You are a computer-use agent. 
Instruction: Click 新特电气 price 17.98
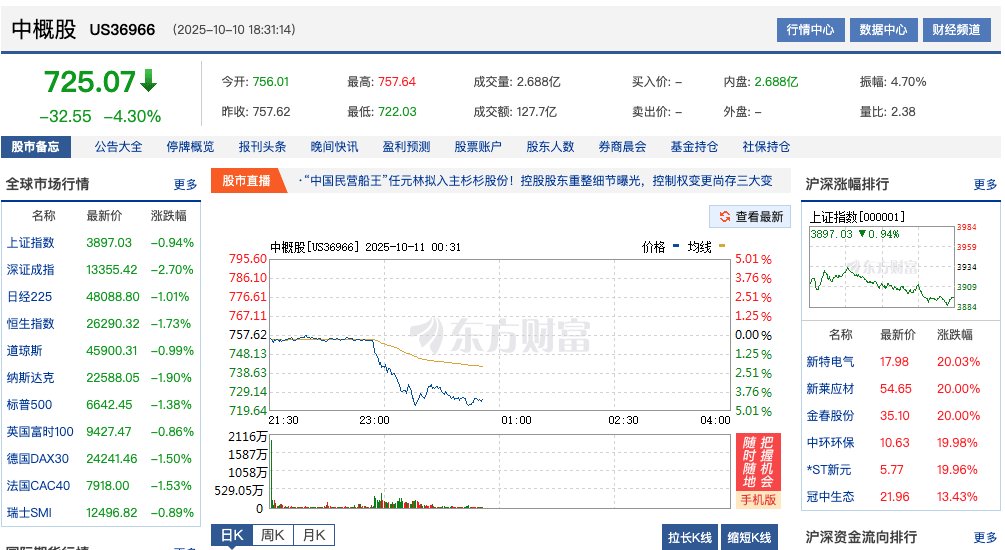[894, 362]
